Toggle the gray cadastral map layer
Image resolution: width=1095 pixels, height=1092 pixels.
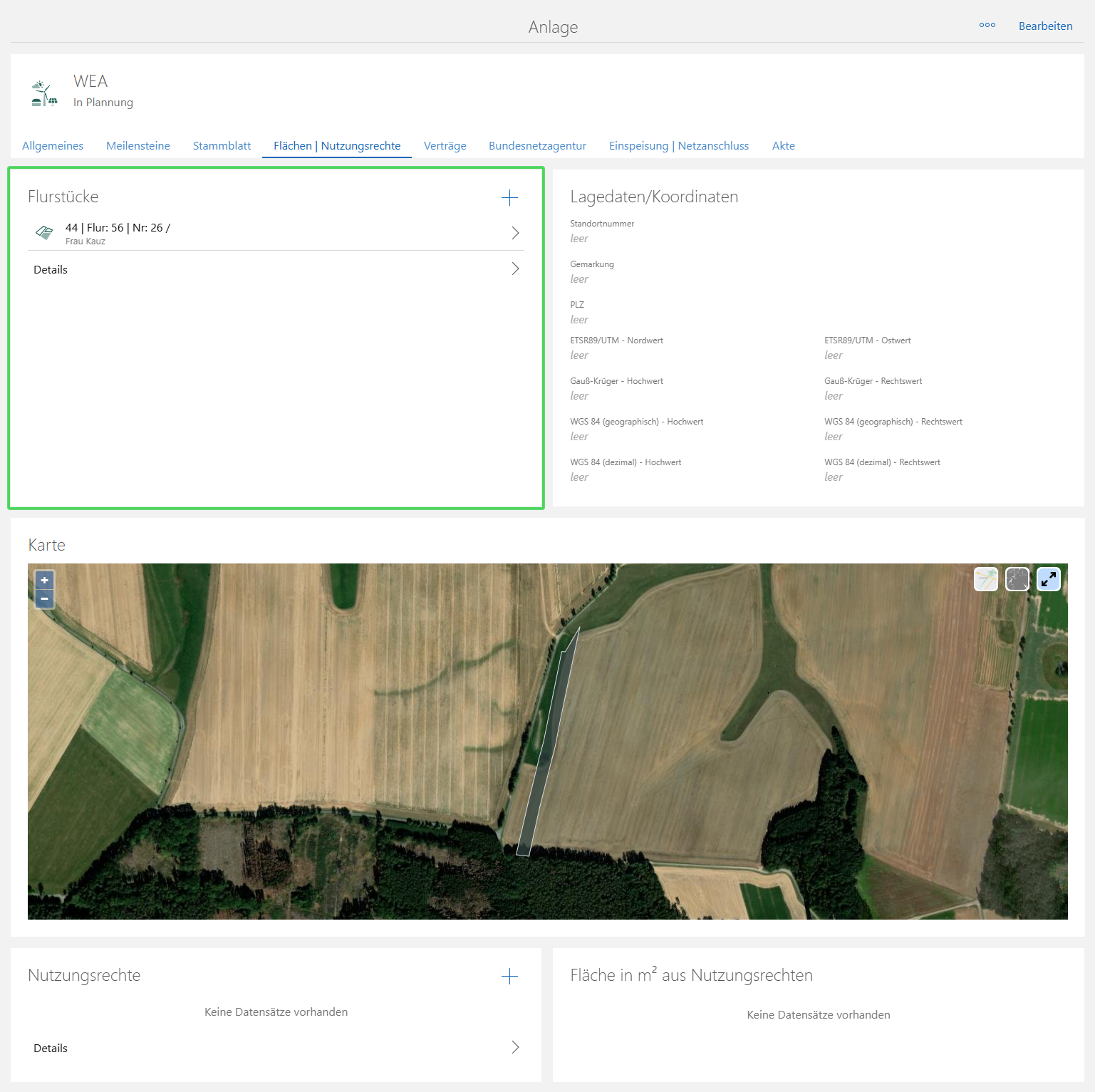pyautogui.click(x=1017, y=579)
